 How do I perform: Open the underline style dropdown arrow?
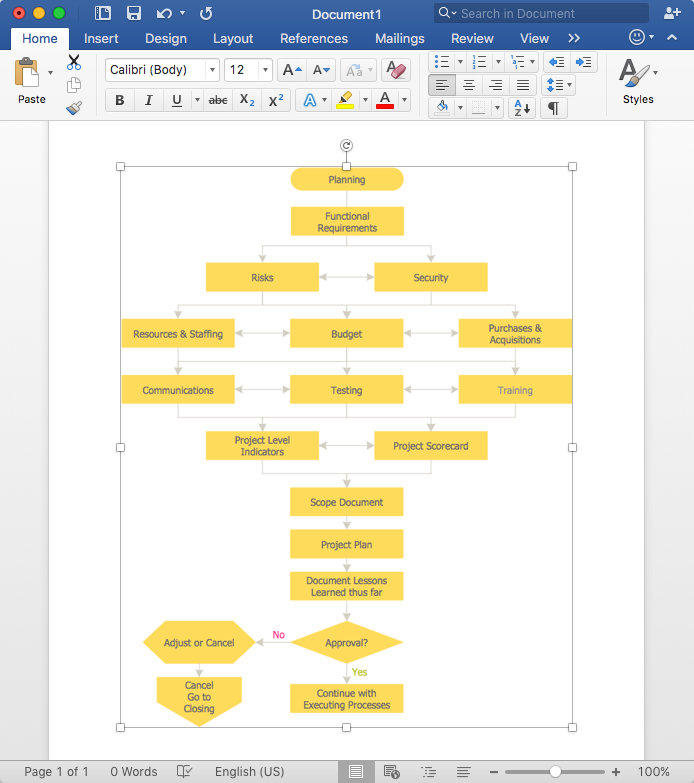197,100
